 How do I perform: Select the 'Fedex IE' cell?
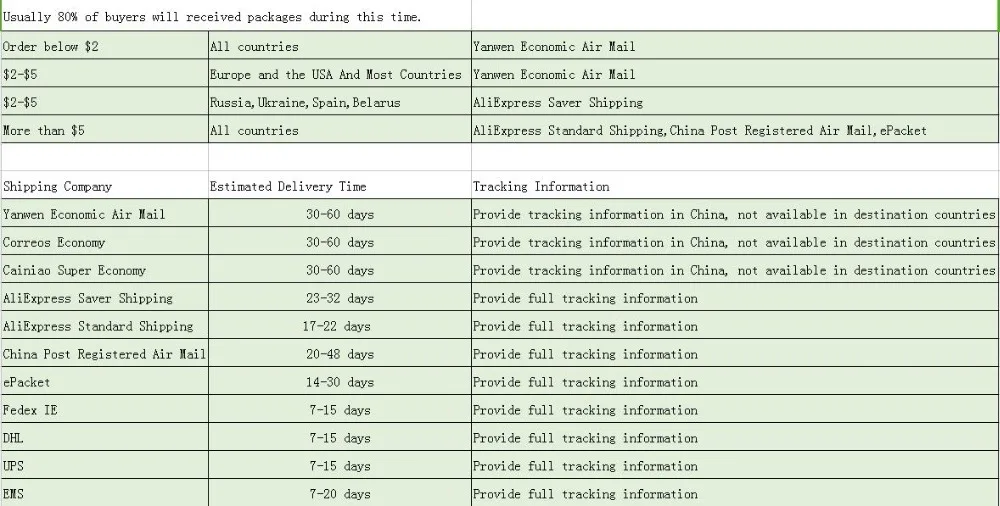point(105,410)
